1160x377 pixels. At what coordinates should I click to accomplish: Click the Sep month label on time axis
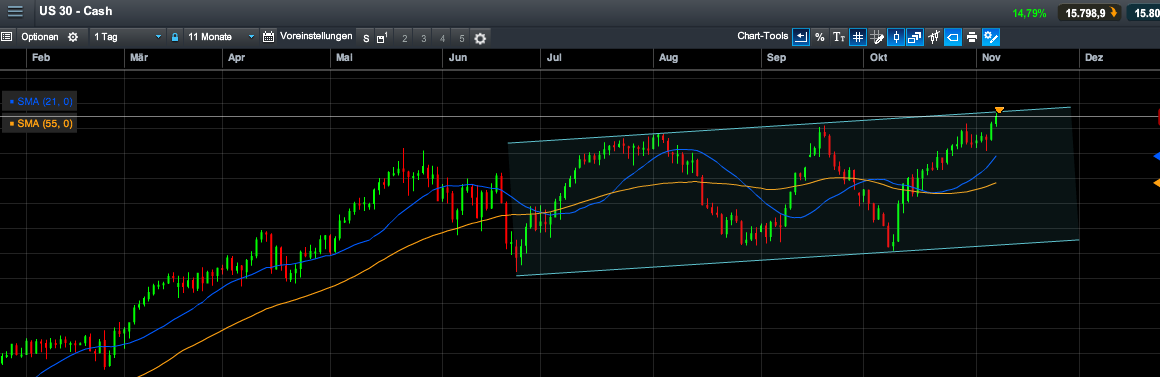tap(776, 58)
